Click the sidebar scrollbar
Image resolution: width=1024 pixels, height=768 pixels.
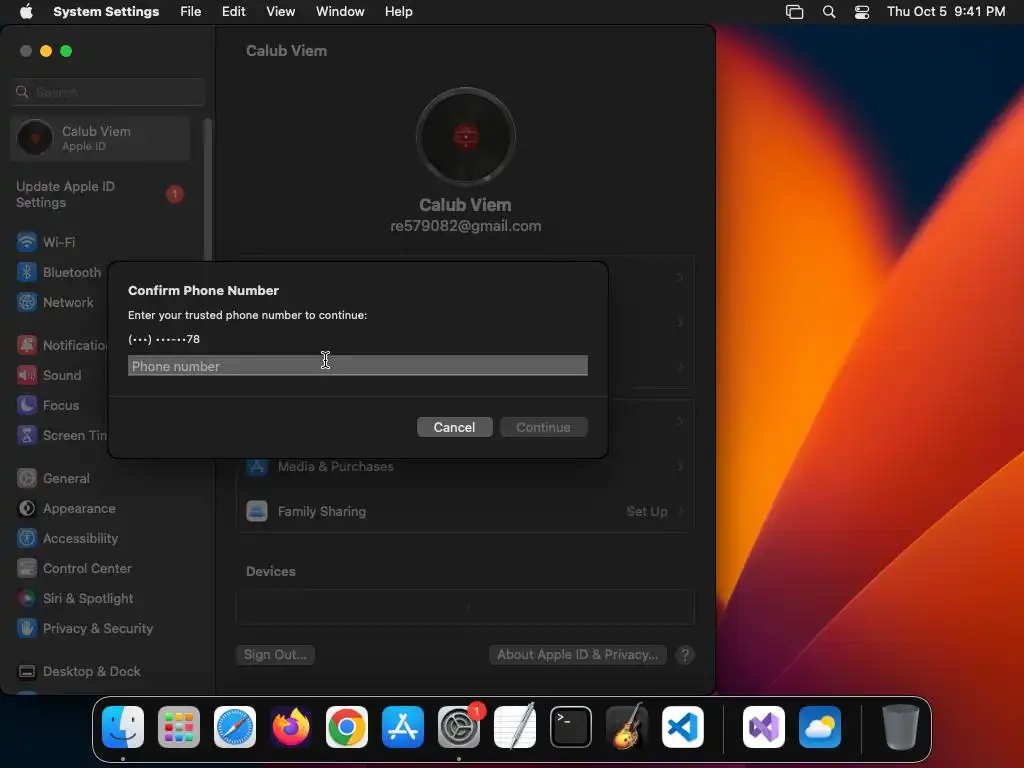pos(208,189)
